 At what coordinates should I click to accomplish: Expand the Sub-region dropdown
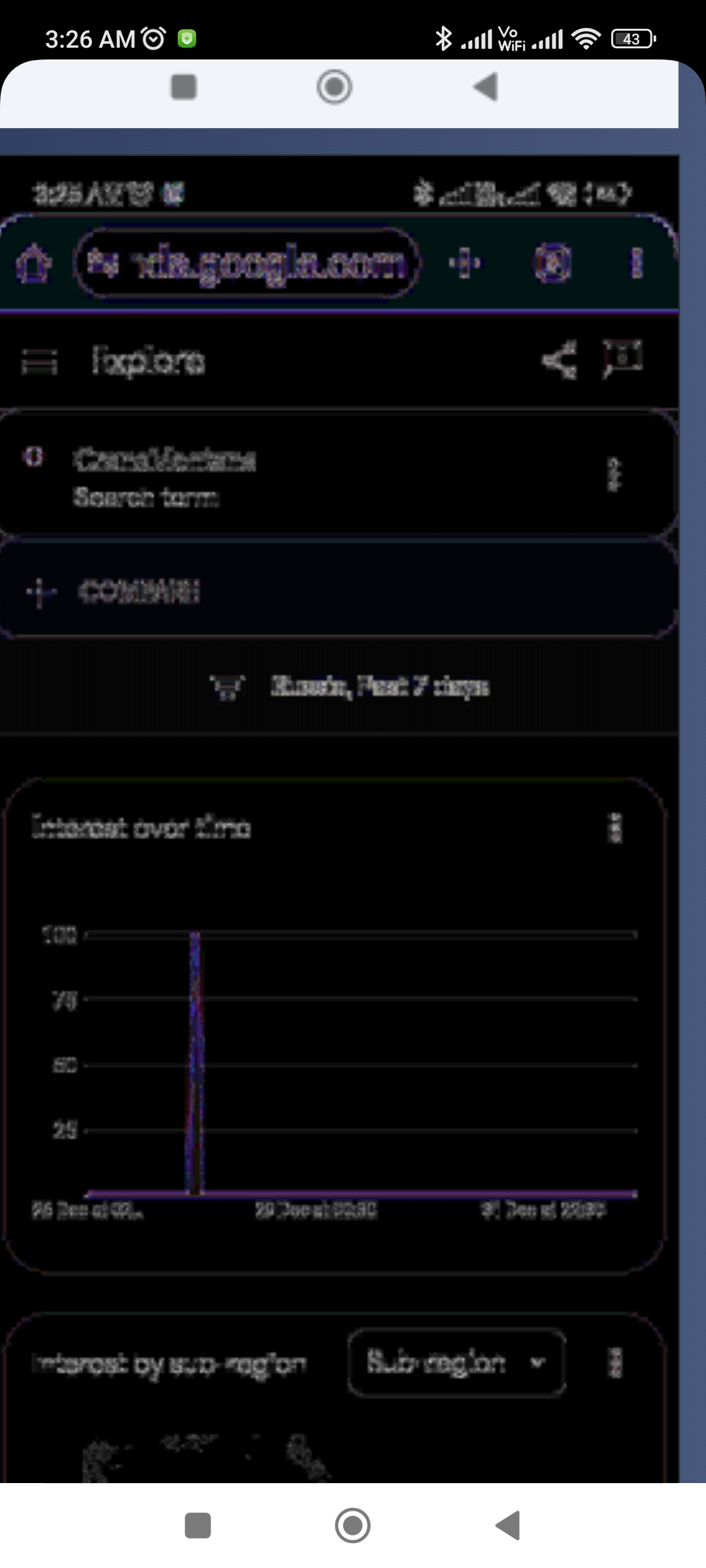456,1362
